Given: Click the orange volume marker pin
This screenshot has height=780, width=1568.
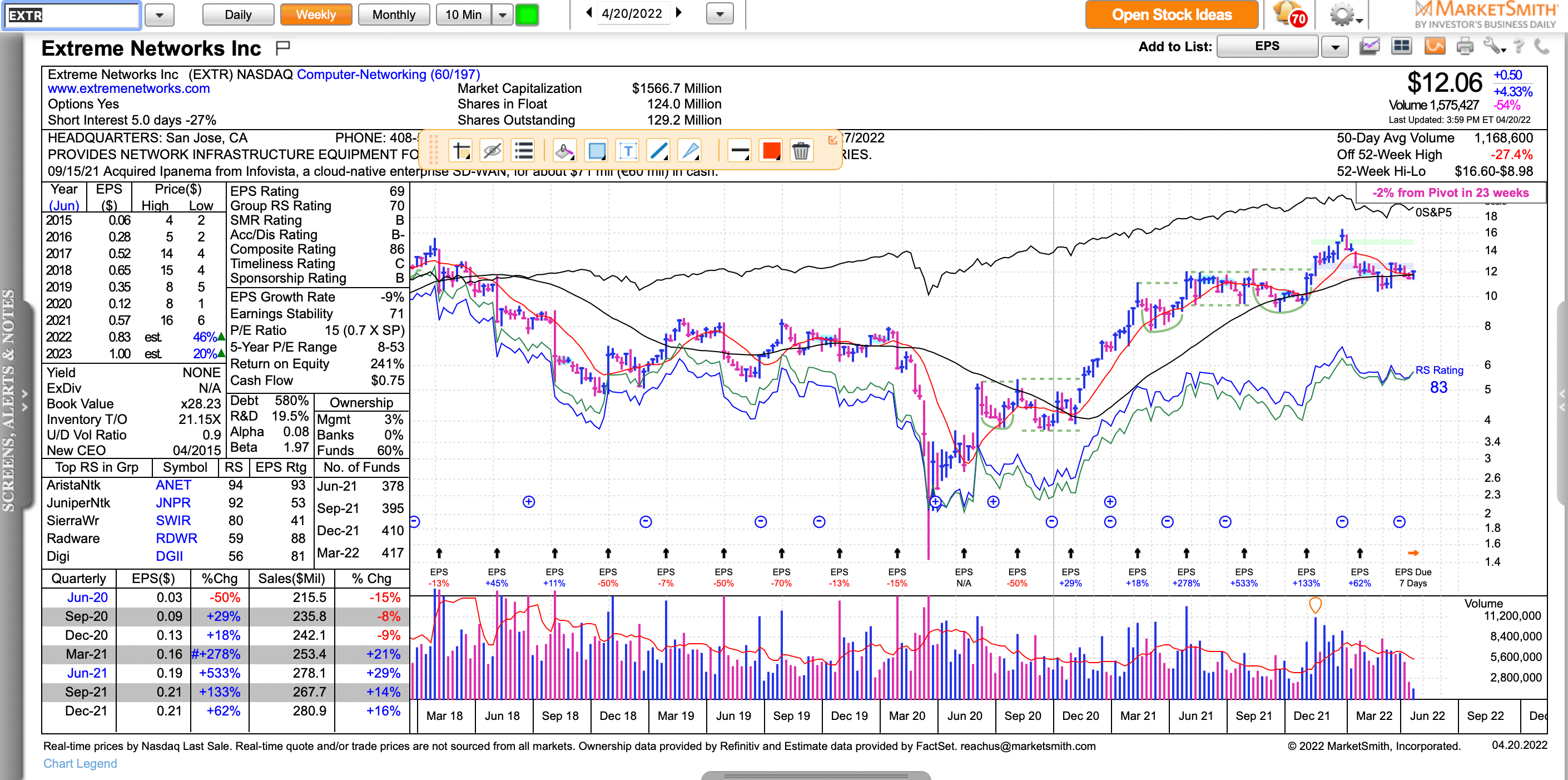Looking at the screenshot, I should point(1315,605).
